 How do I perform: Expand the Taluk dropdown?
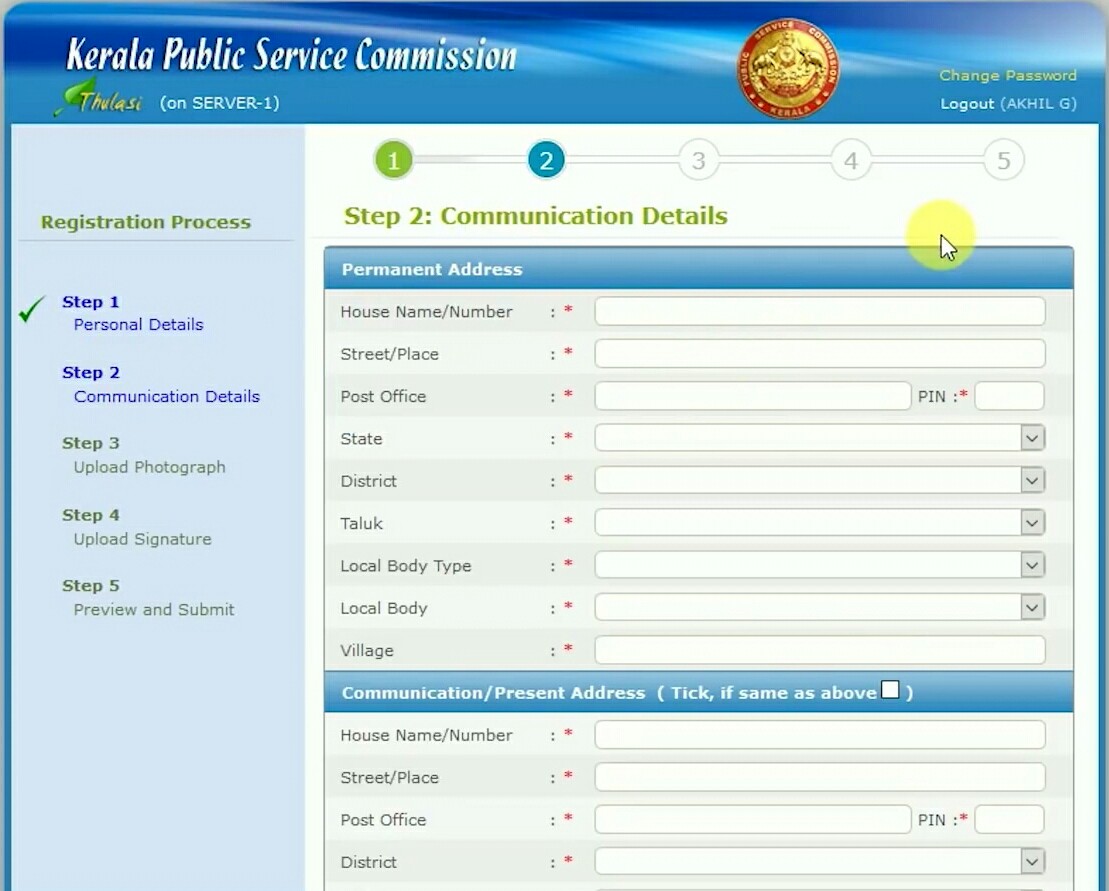pyautogui.click(x=1032, y=522)
